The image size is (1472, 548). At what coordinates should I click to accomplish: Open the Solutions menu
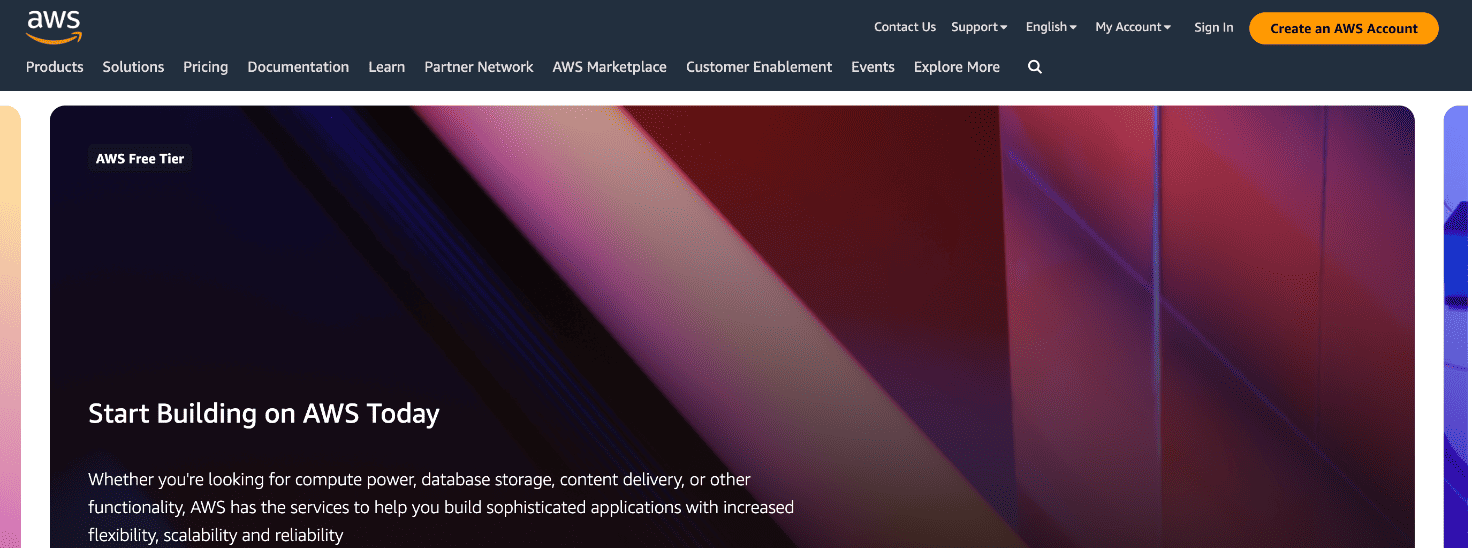[x=133, y=67]
